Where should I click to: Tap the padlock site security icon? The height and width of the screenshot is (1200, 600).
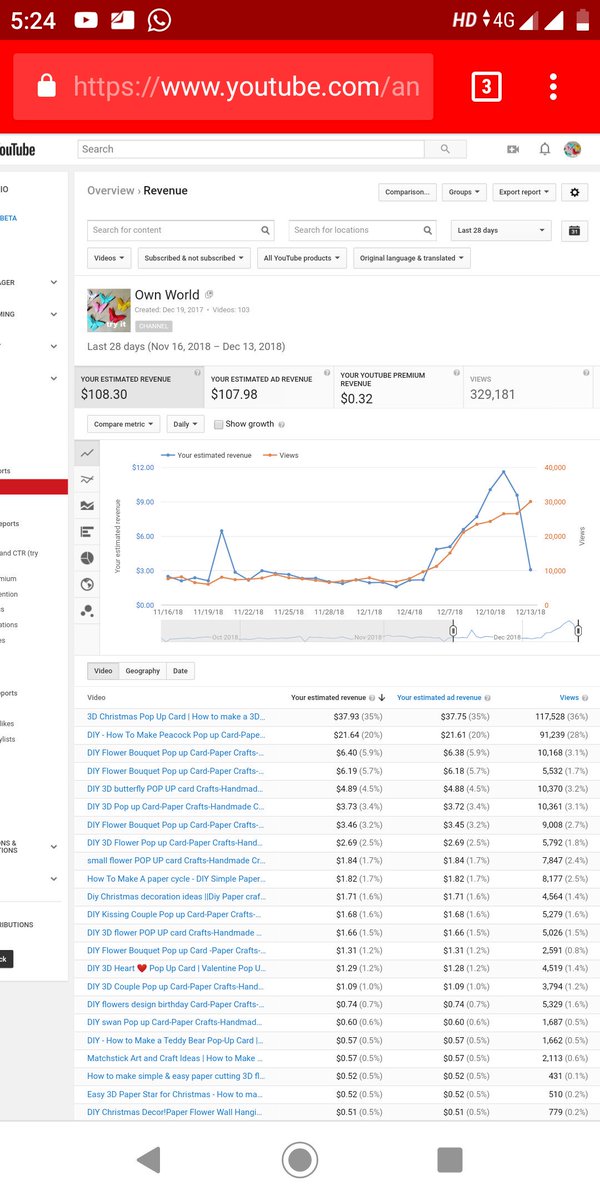pos(46,87)
